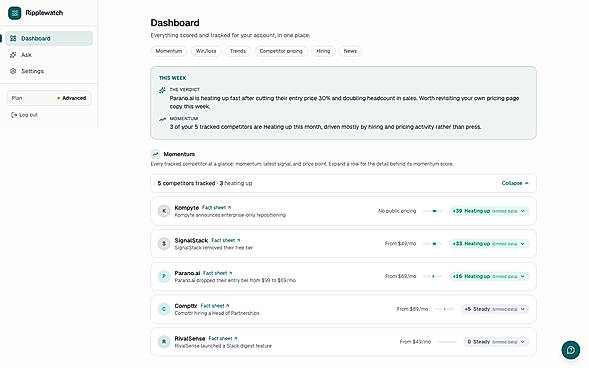Select the Hiring filter chip
This screenshot has width=589, height=368.
coord(323,51)
